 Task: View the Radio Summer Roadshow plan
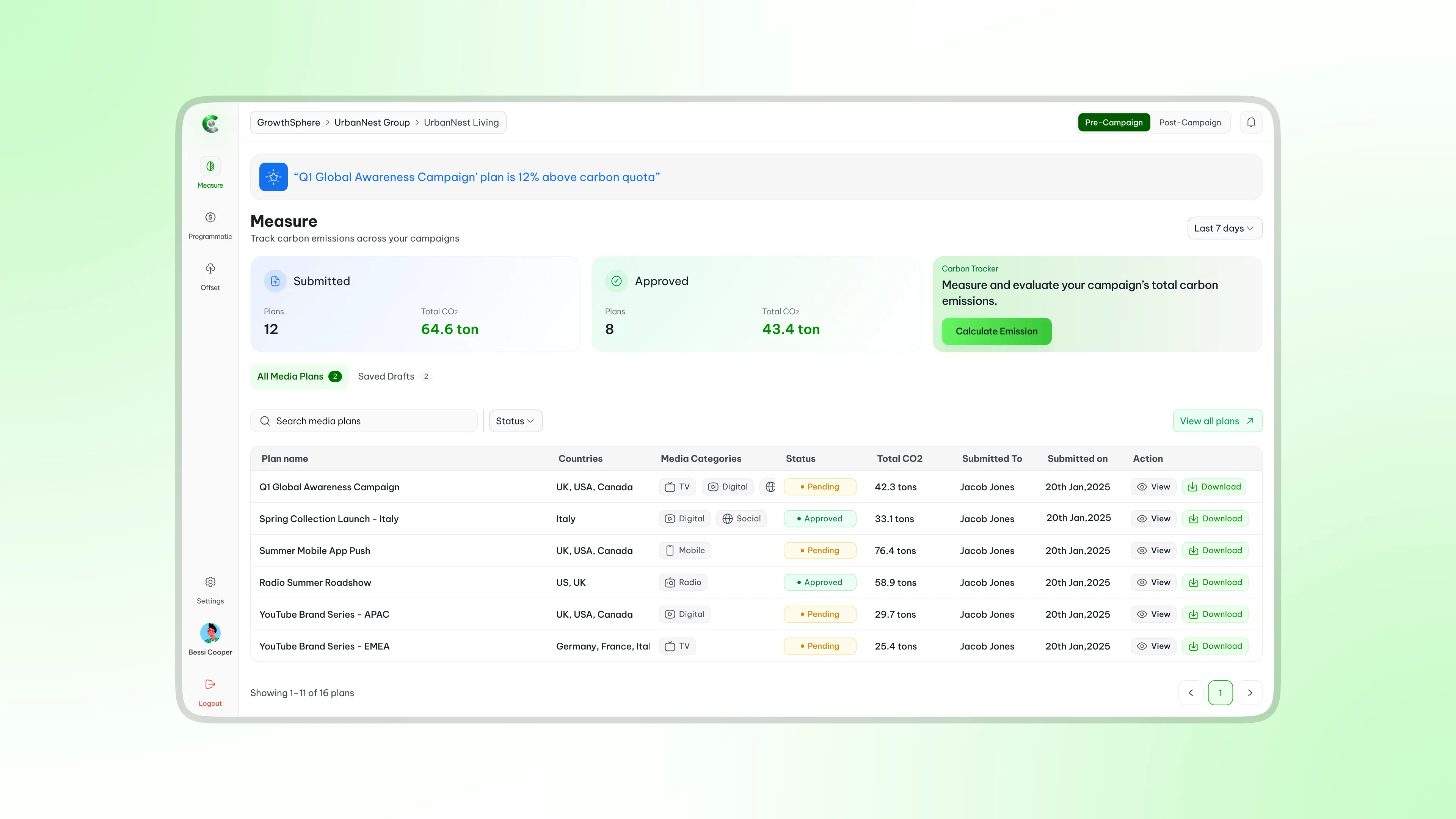1153,583
